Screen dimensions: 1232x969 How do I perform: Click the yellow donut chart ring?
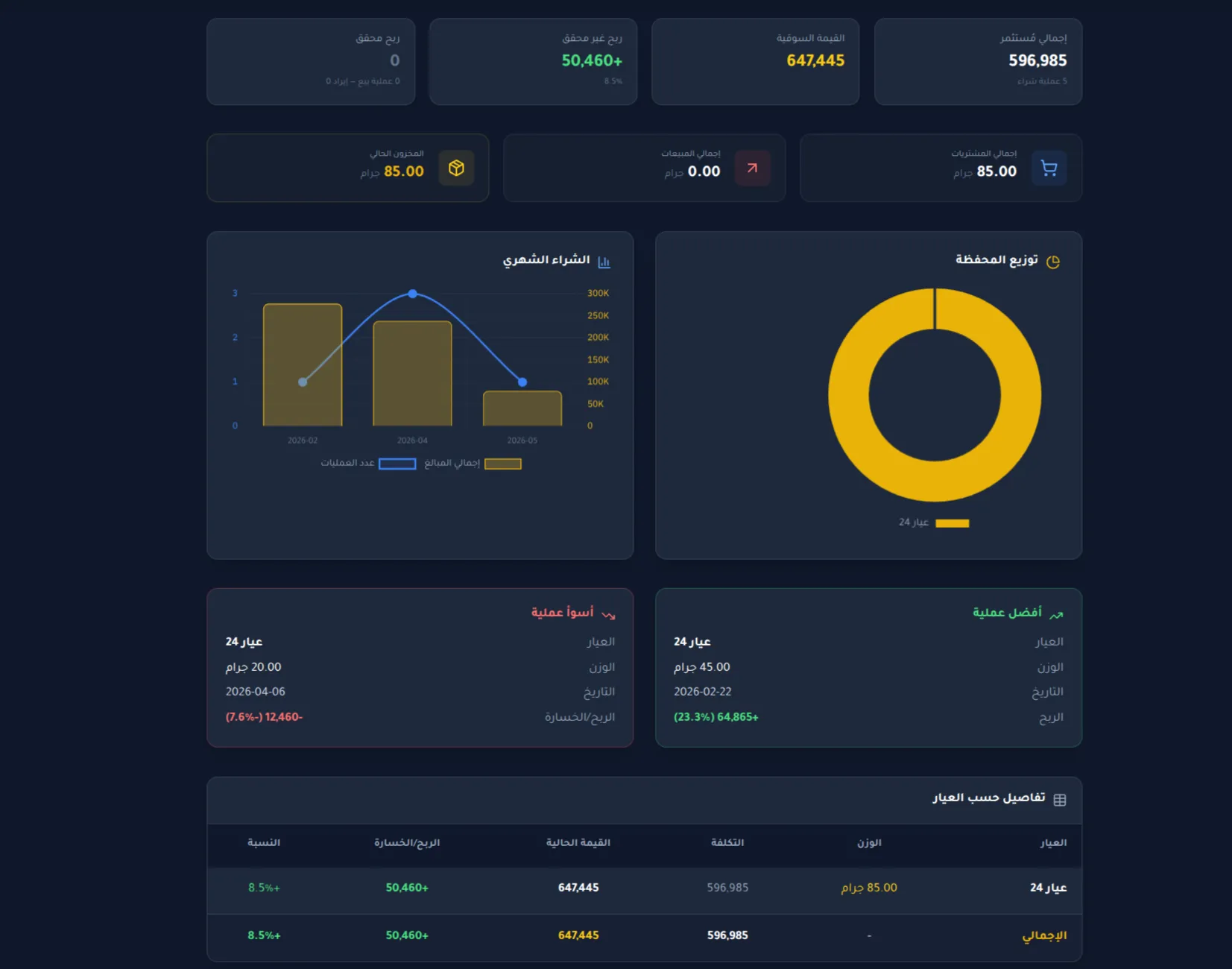point(849,395)
